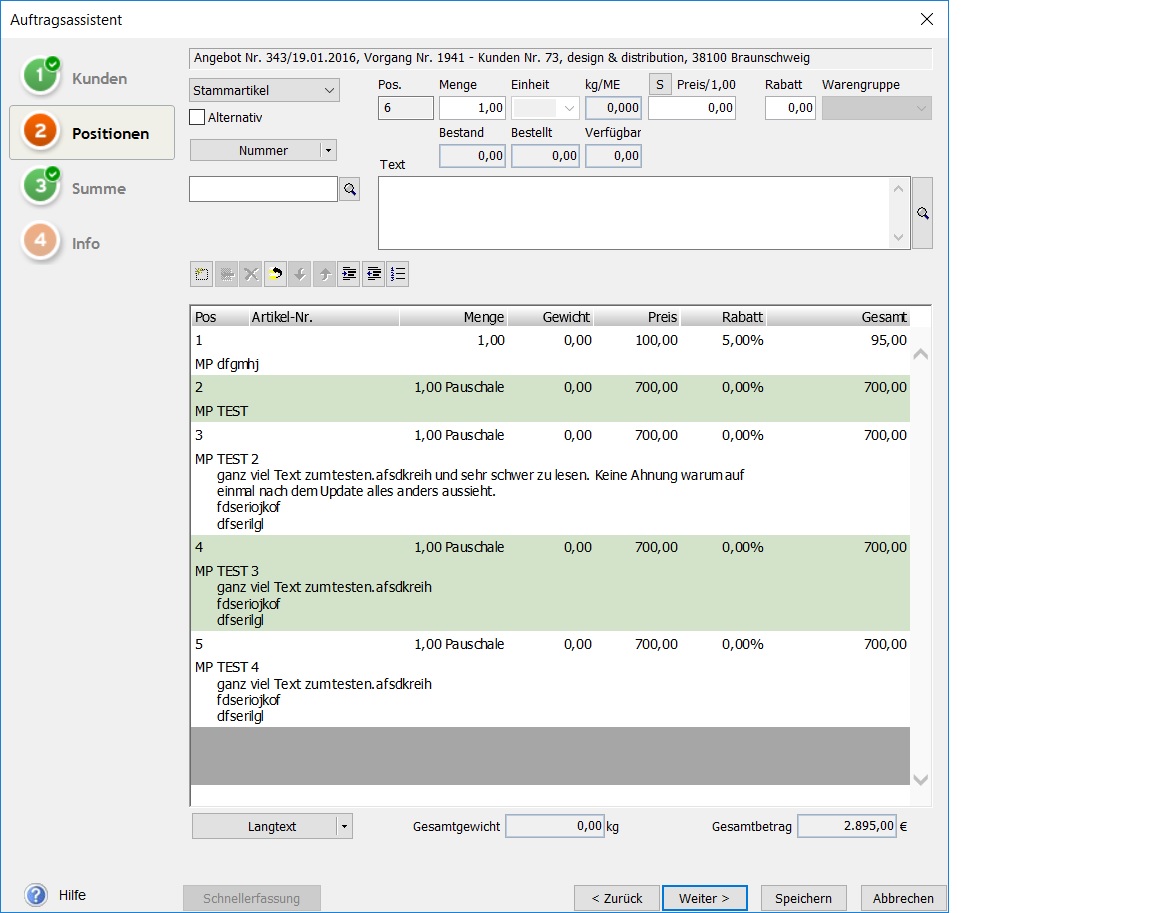The width and height of the screenshot is (1152, 913).
Task: Go to the Kunden step
Action: tap(92, 78)
